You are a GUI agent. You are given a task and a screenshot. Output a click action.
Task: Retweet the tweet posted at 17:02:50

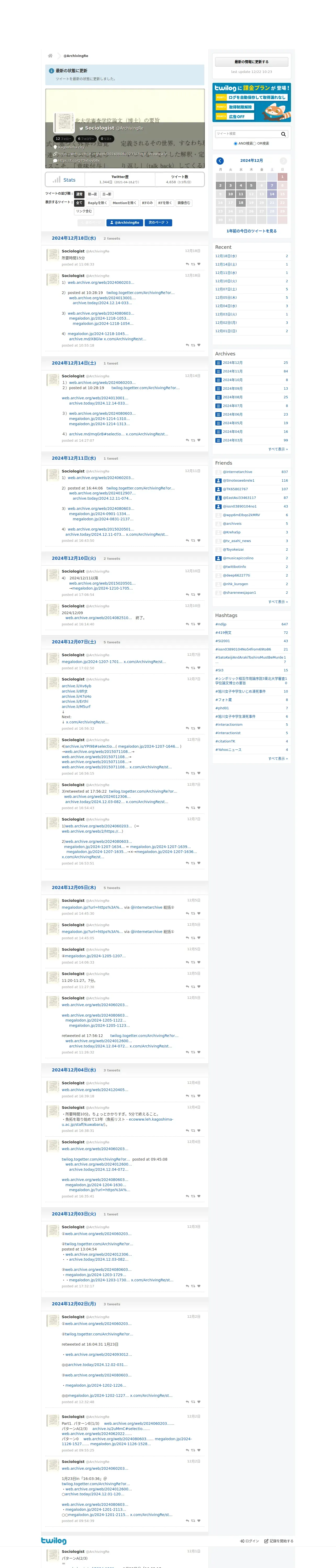tap(193, 668)
